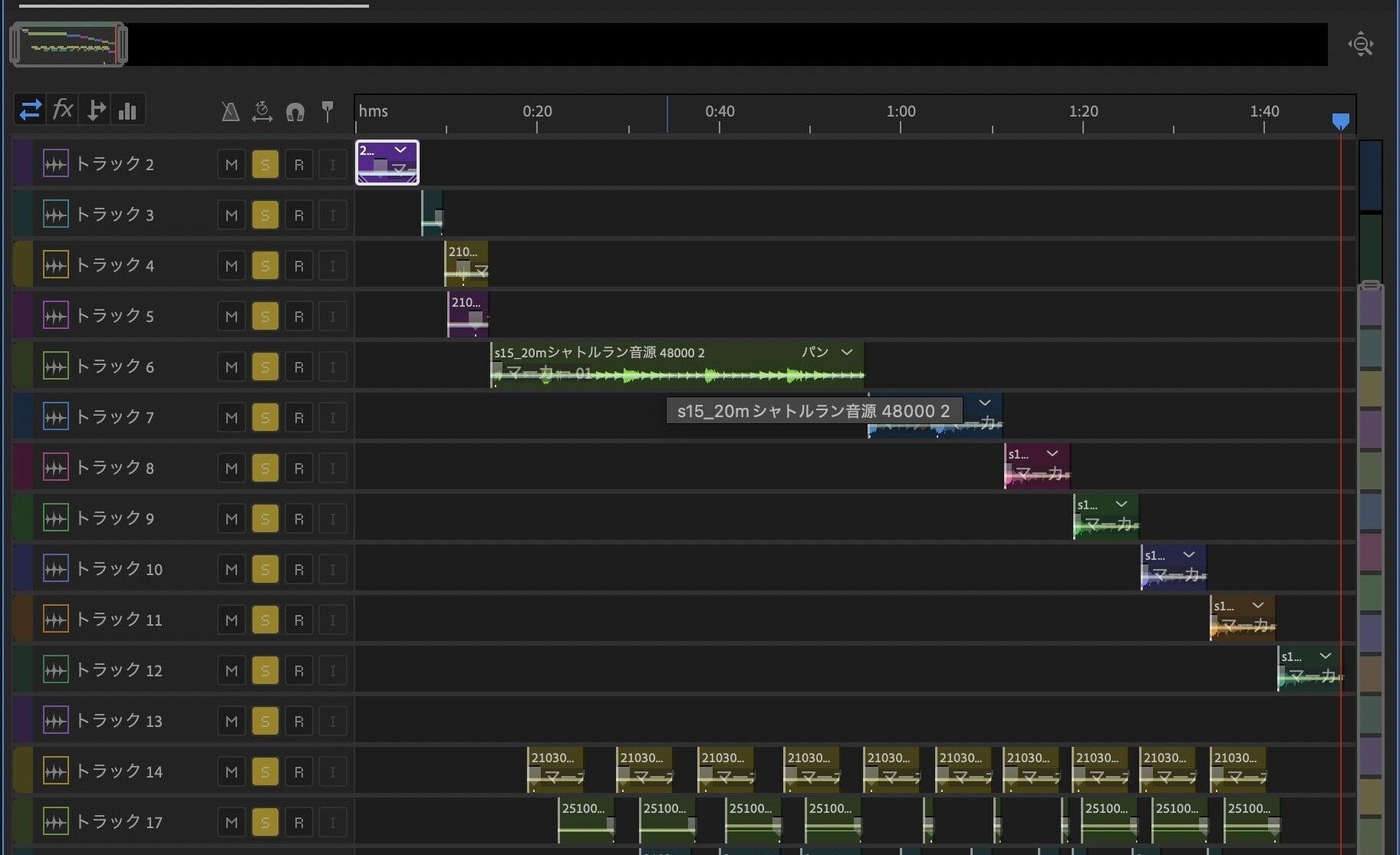Click the zoom magnifier icon at top right
Viewport: 1400px width, 855px height.
click(1360, 44)
